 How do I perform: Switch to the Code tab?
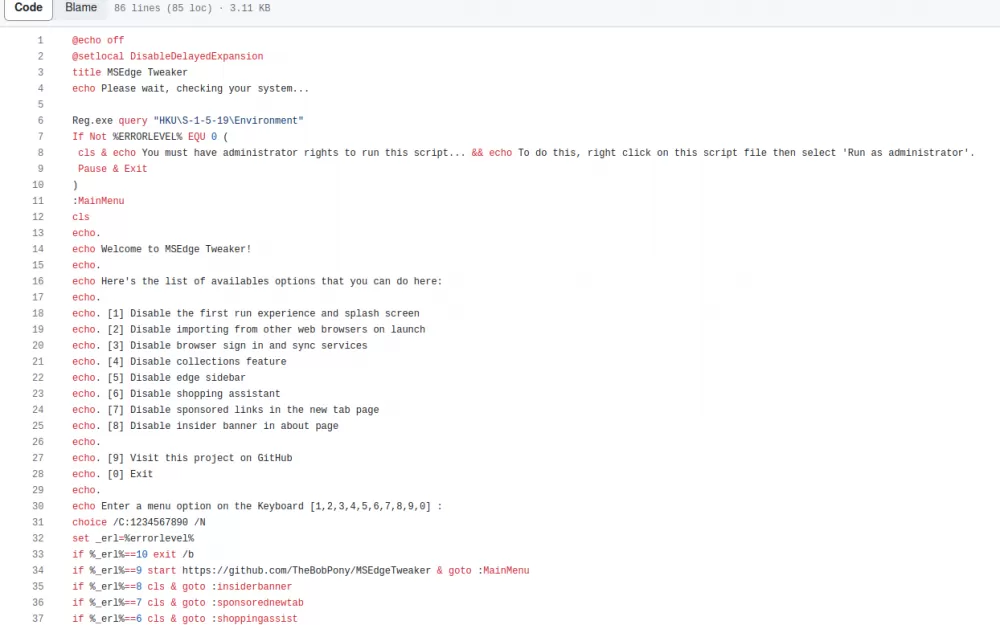point(28,8)
